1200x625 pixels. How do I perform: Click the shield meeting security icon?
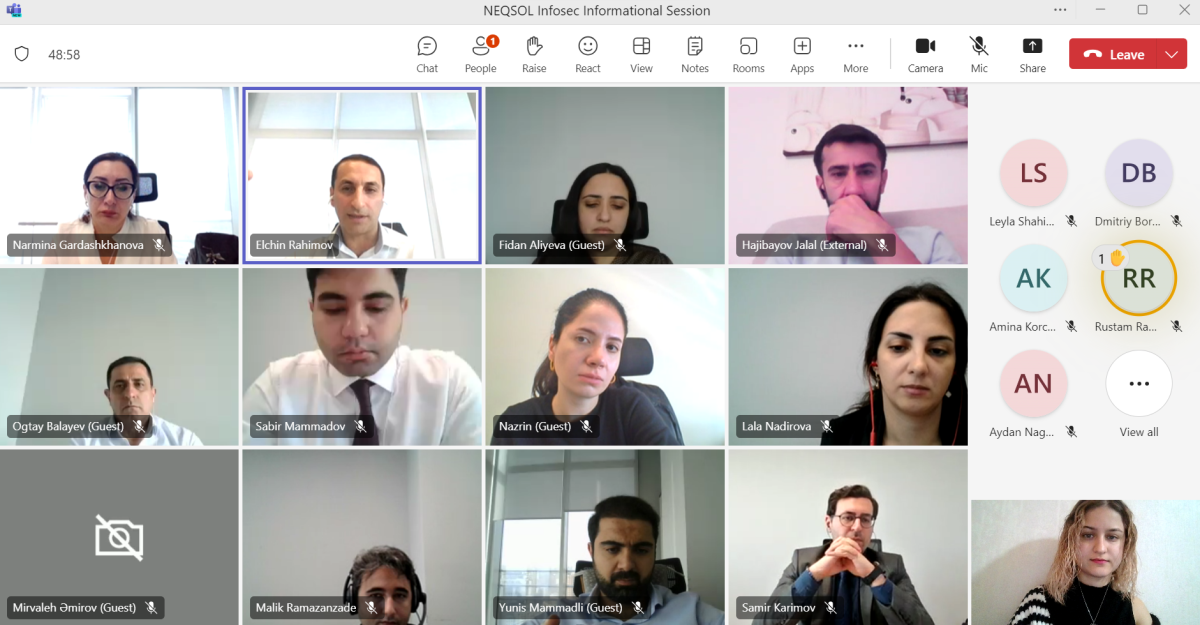point(22,54)
